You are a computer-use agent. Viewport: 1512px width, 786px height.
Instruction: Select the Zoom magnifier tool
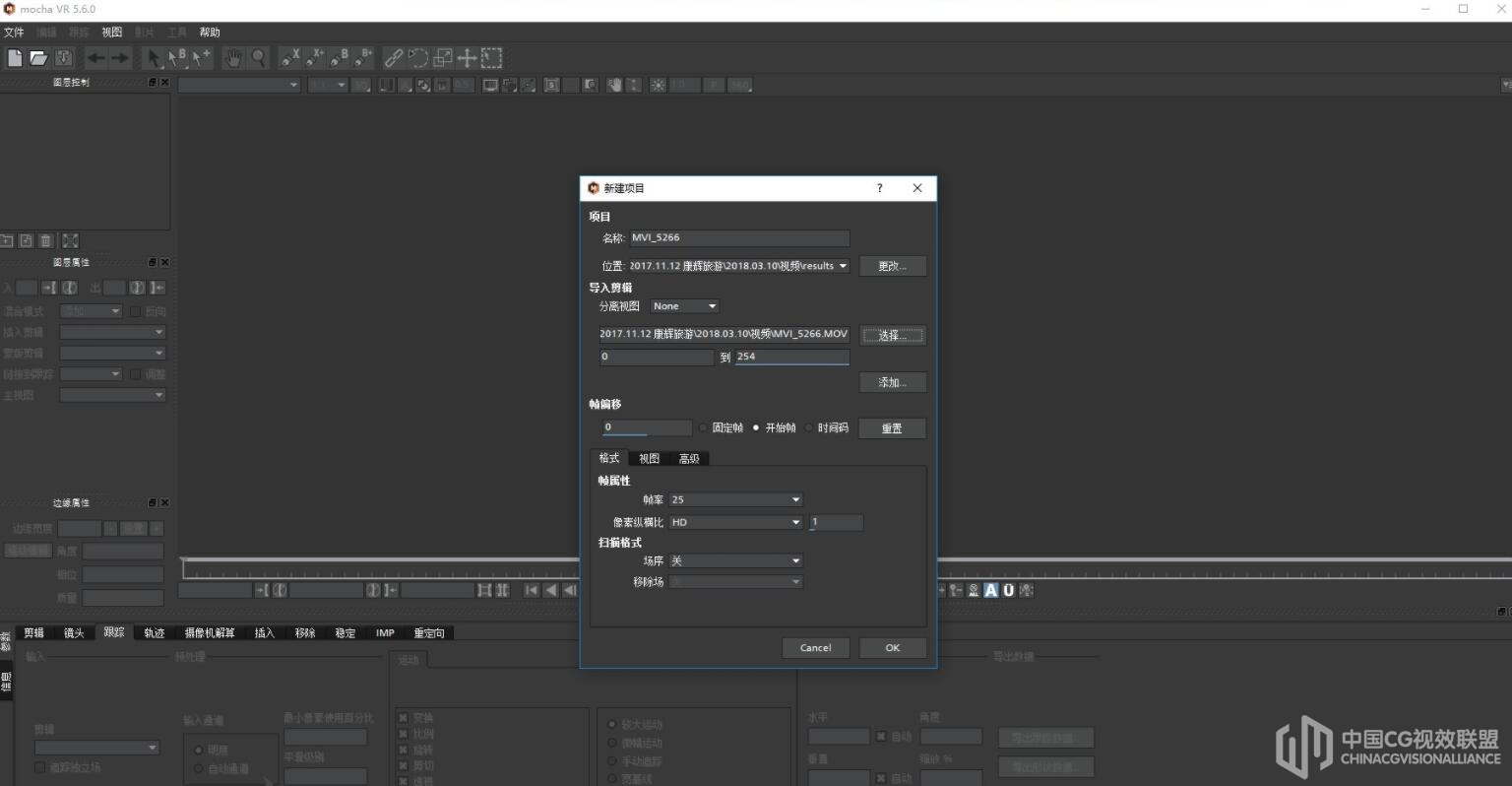tap(258, 58)
